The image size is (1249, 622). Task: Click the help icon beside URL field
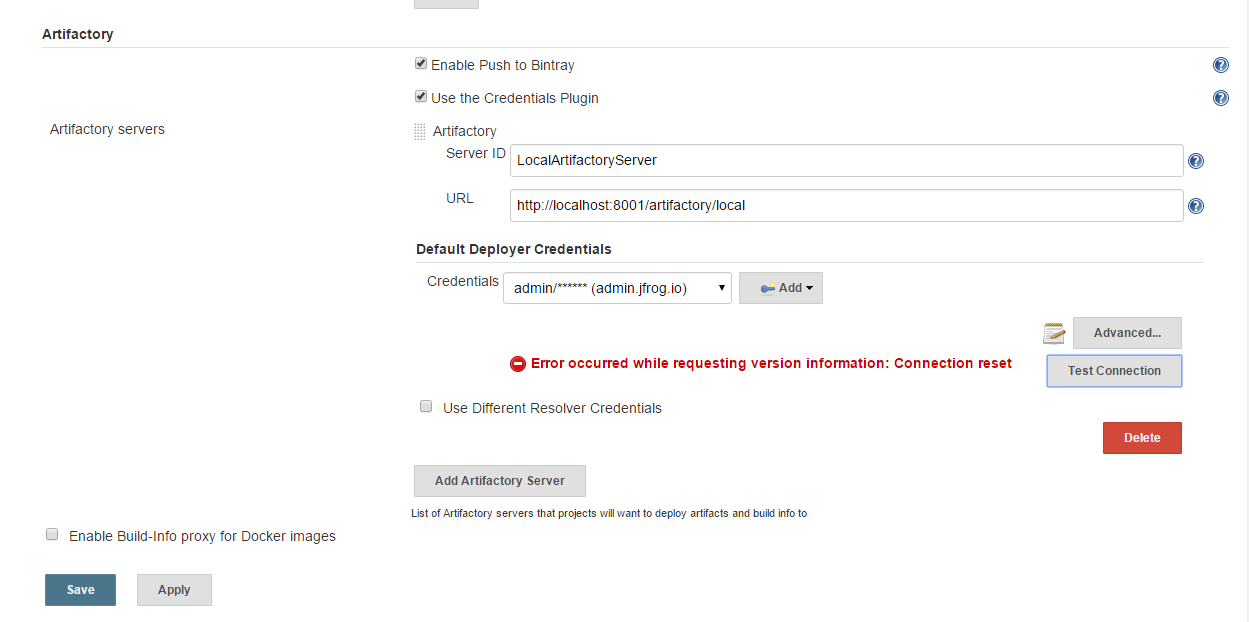1195,207
